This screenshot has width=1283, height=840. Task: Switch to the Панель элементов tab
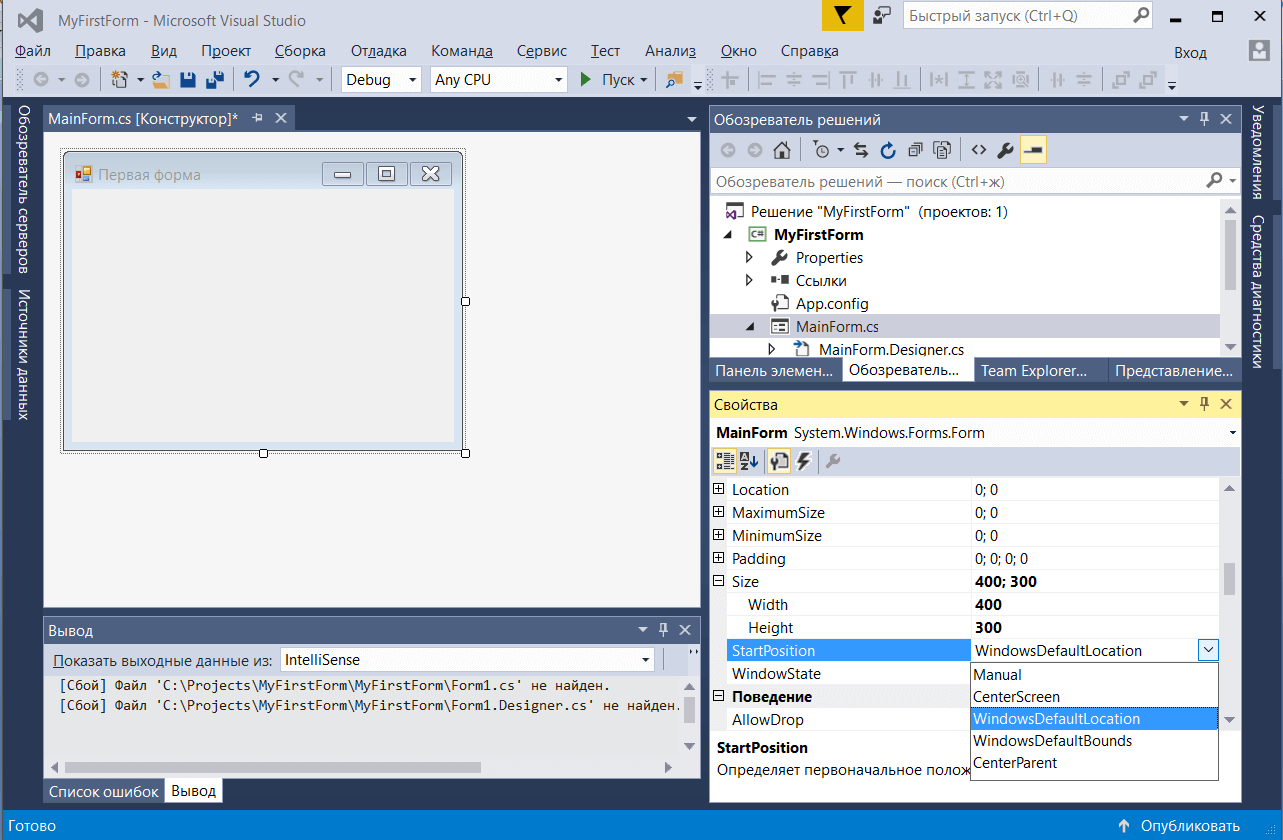pos(775,370)
